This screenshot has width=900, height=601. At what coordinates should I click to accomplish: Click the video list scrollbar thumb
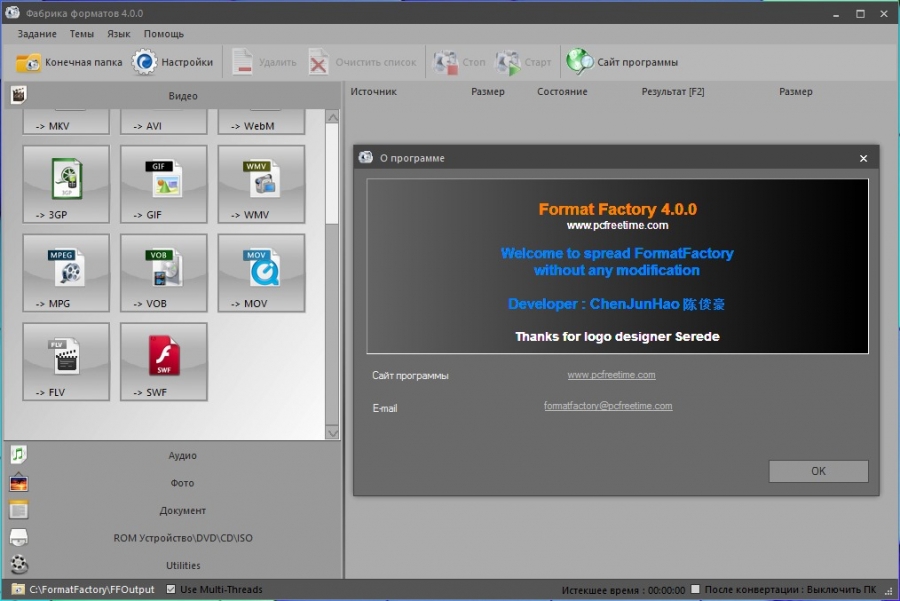[x=332, y=174]
